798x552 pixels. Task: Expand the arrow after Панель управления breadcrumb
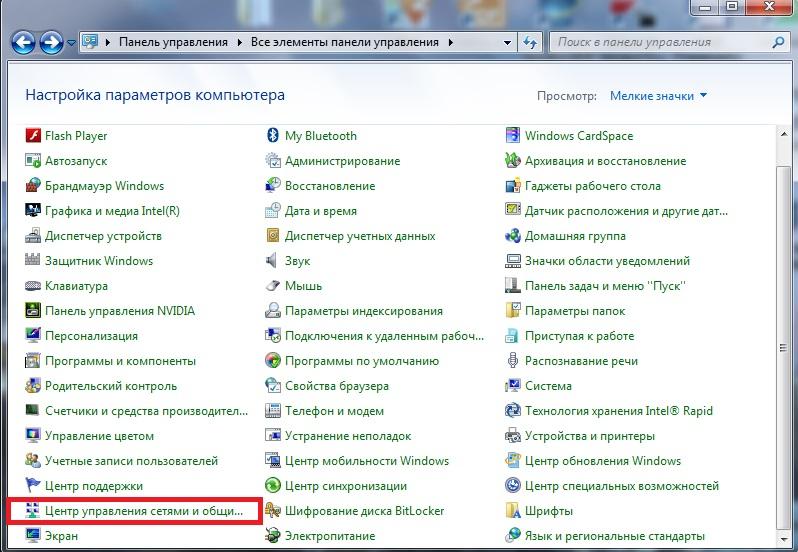pyautogui.click(x=240, y=43)
